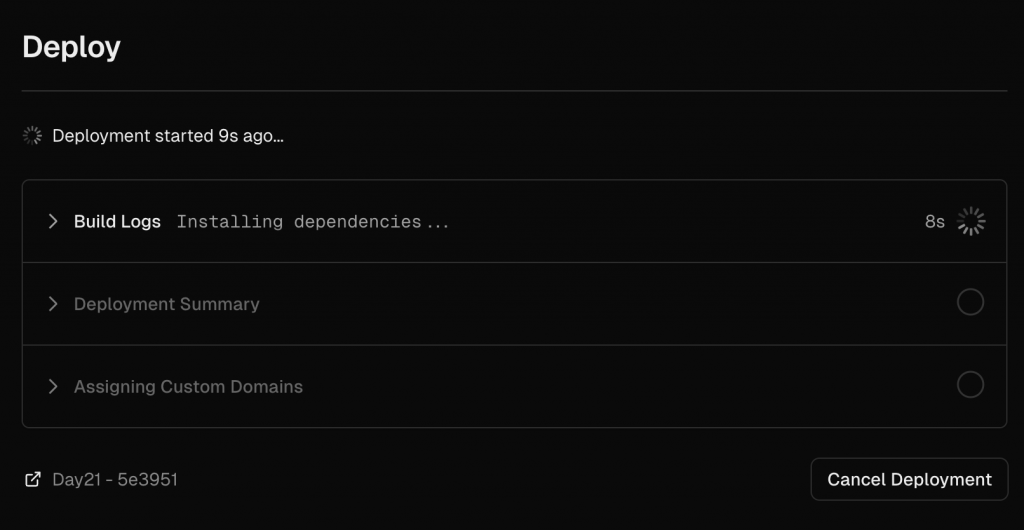Click the spinner next to Deployment started
Viewport: 1024px width, 530px height.
click(32, 136)
